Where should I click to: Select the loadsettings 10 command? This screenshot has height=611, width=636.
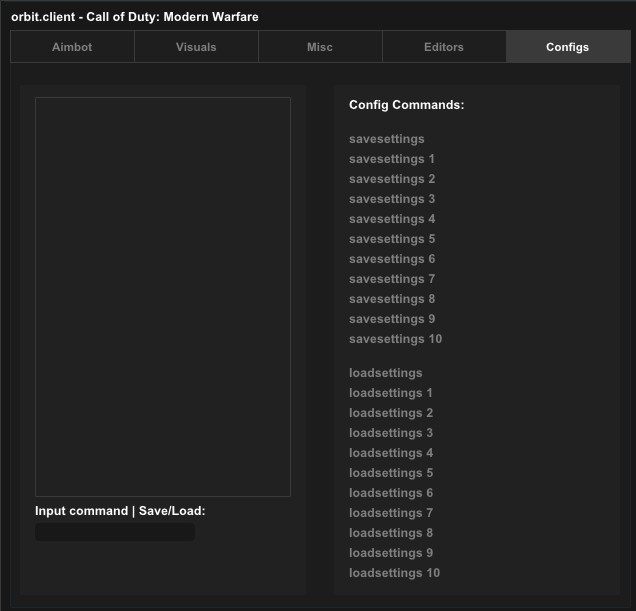coord(394,573)
